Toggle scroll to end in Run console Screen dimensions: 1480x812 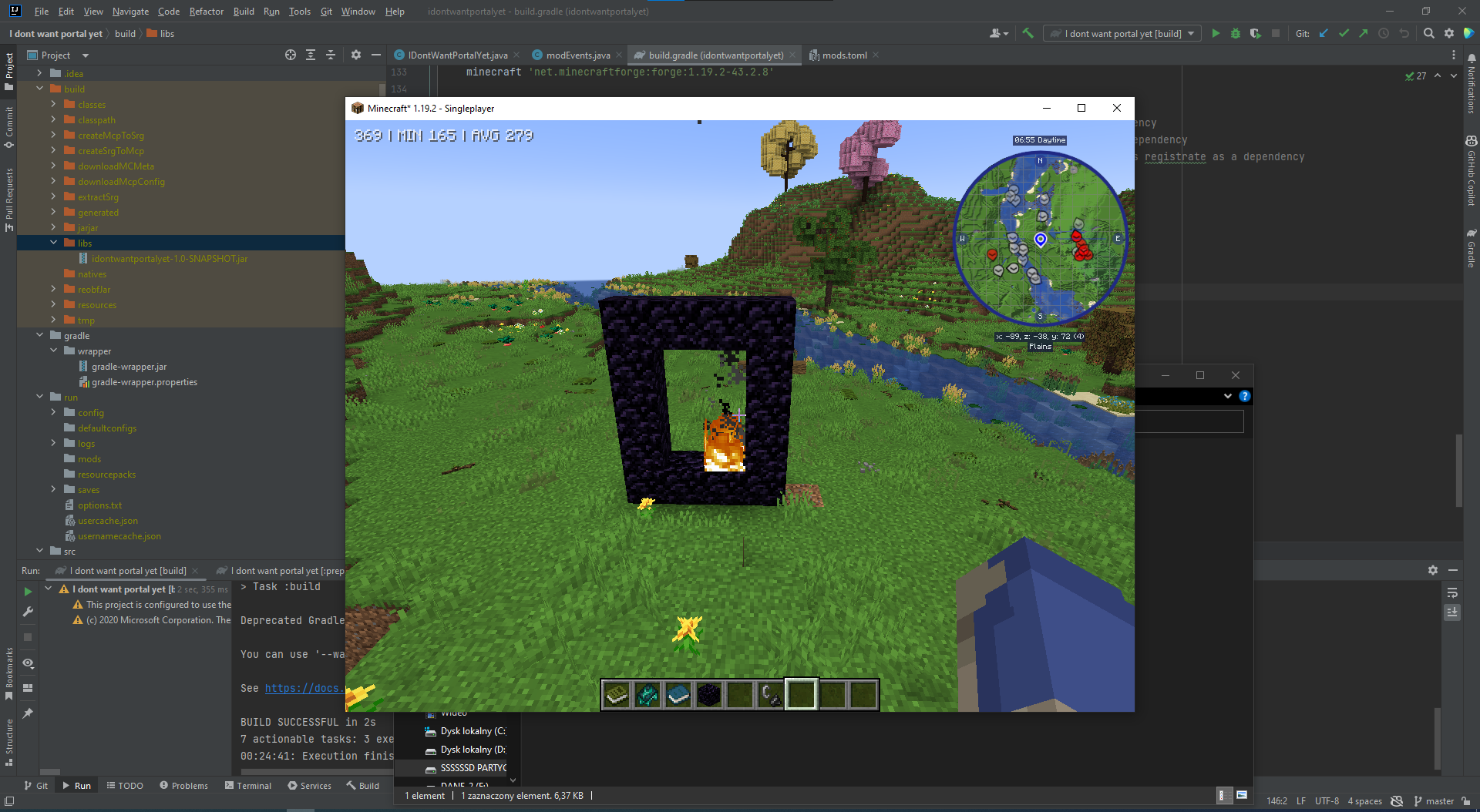click(x=1452, y=612)
